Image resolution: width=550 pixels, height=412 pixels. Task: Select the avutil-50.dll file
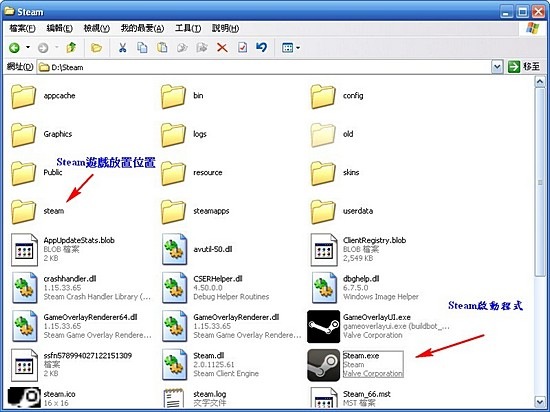tap(197, 250)
